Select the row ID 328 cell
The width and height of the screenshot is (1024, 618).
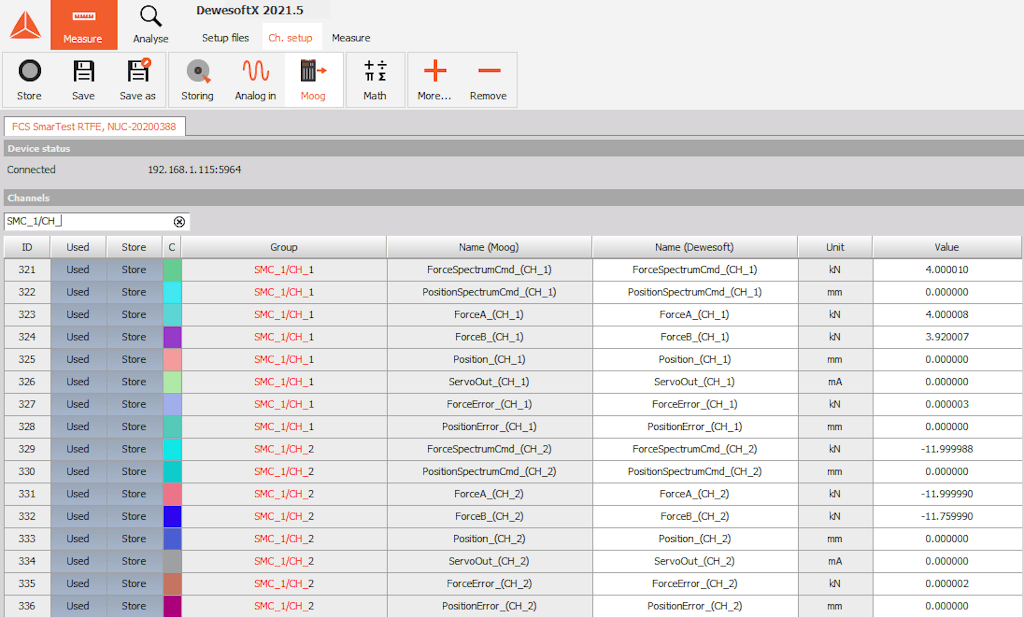[27, 427]
